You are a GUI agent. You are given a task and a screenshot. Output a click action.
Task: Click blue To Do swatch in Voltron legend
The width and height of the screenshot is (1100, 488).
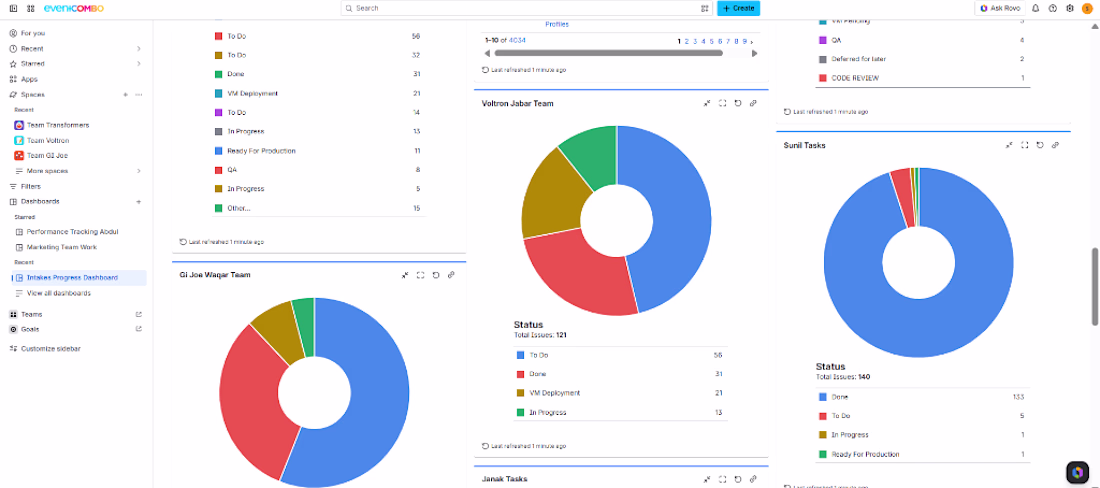pyautogui.click(x=520, y=355)
